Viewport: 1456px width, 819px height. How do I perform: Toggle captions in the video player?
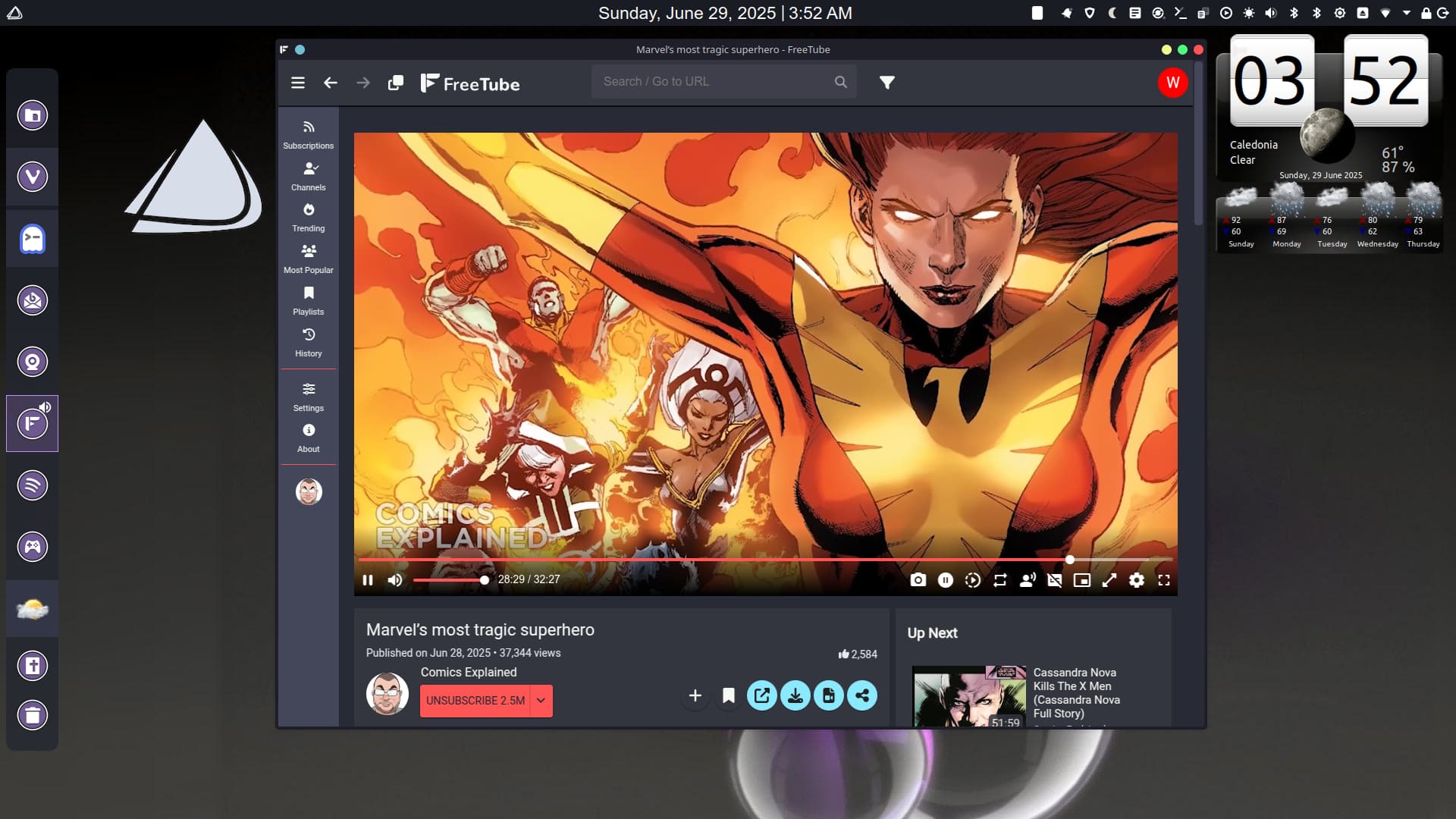coord(1054,580)
